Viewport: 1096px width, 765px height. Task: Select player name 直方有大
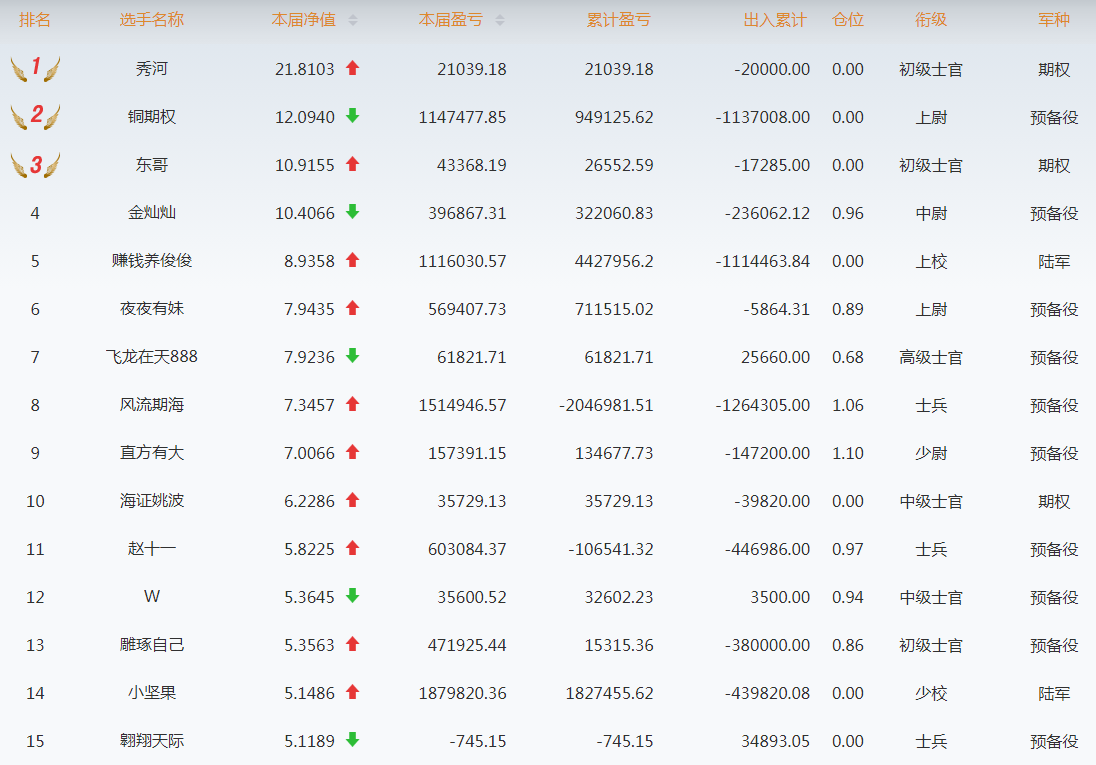click(x=152, y=452)
